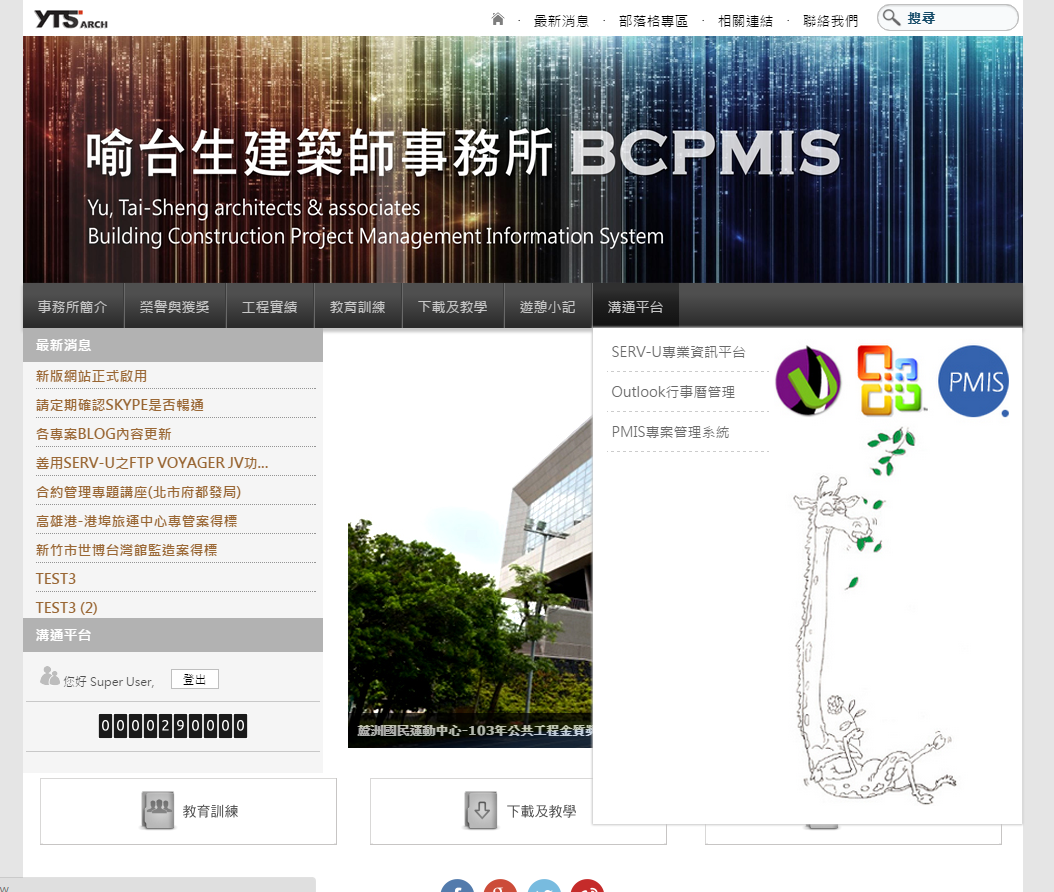
Task: Click the 登出 logout button
Action: (194, 680)
